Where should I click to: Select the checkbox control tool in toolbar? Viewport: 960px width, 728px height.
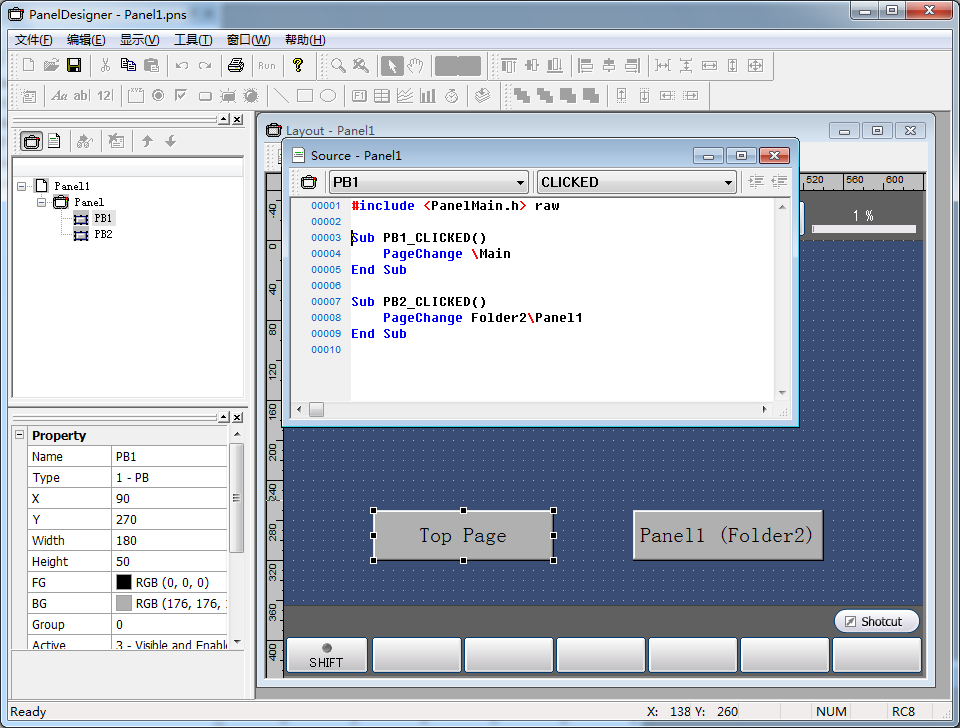pos(181,96)
